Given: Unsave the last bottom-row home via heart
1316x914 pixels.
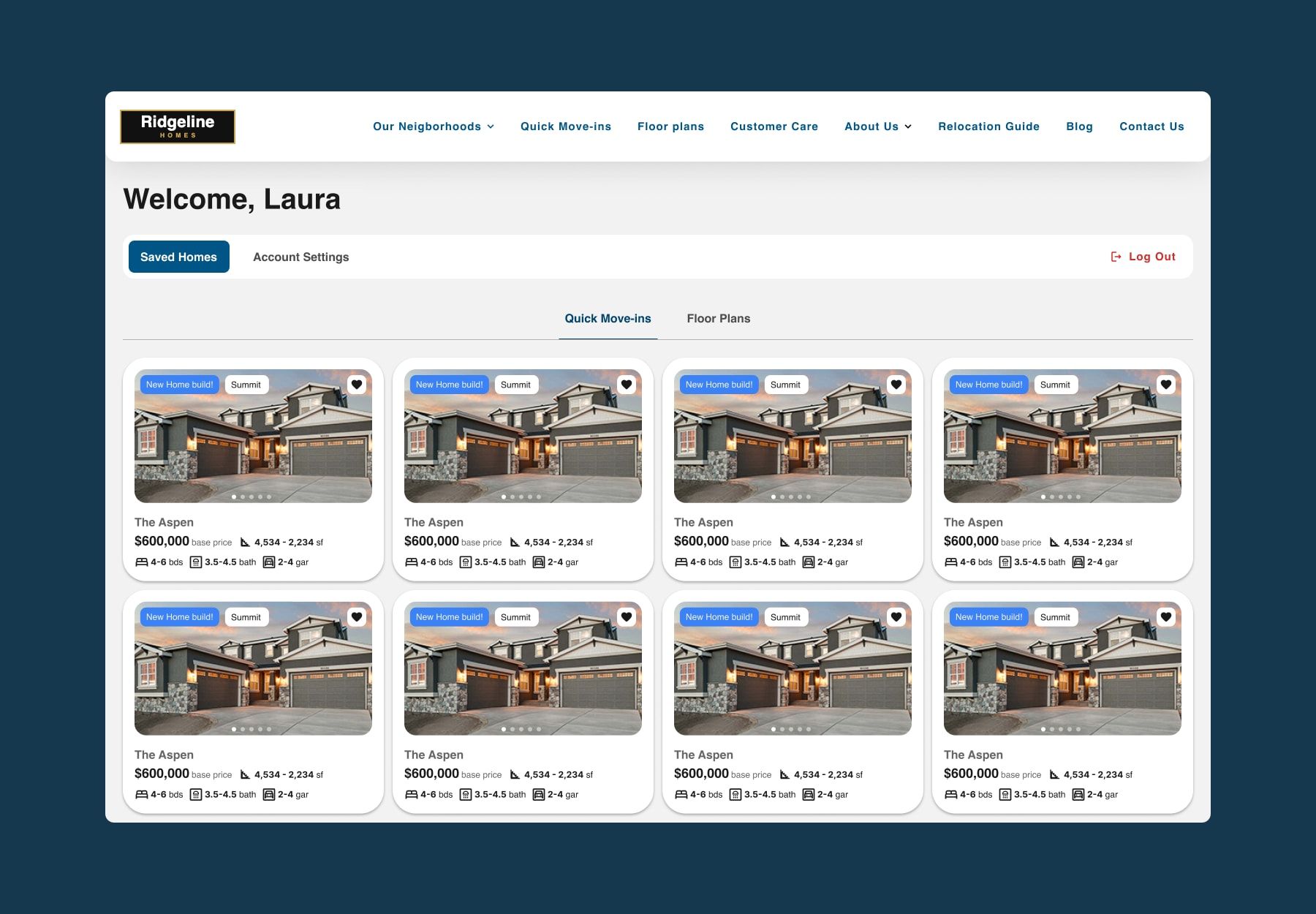Looking at the screenshot, I should (1166, 617).
